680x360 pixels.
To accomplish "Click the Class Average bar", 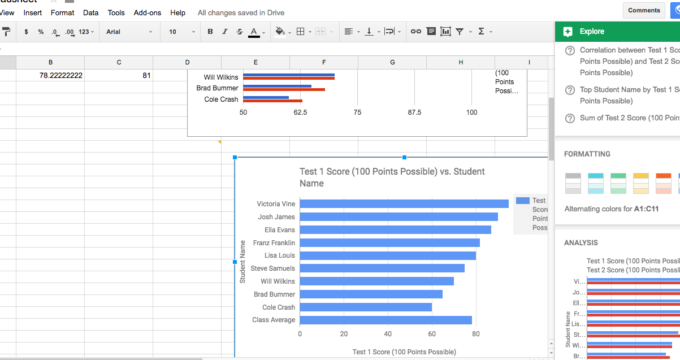I will pos(386,320).
